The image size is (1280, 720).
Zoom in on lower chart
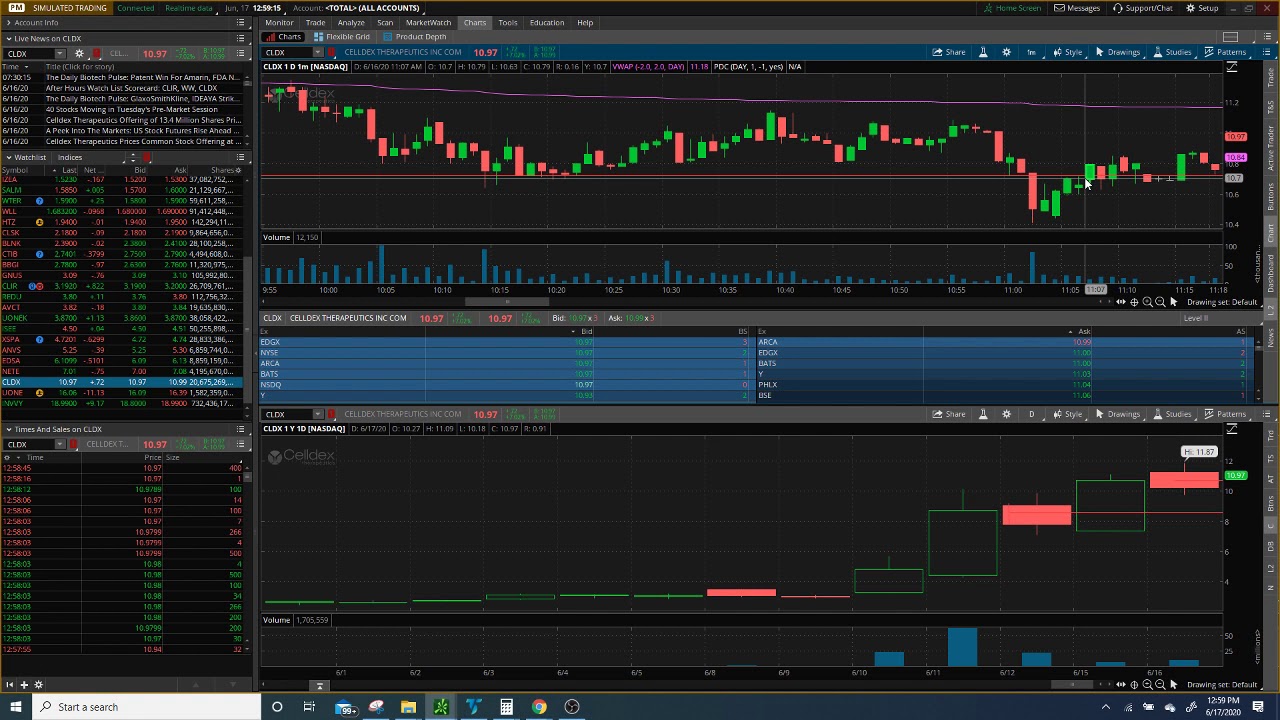1147,685
